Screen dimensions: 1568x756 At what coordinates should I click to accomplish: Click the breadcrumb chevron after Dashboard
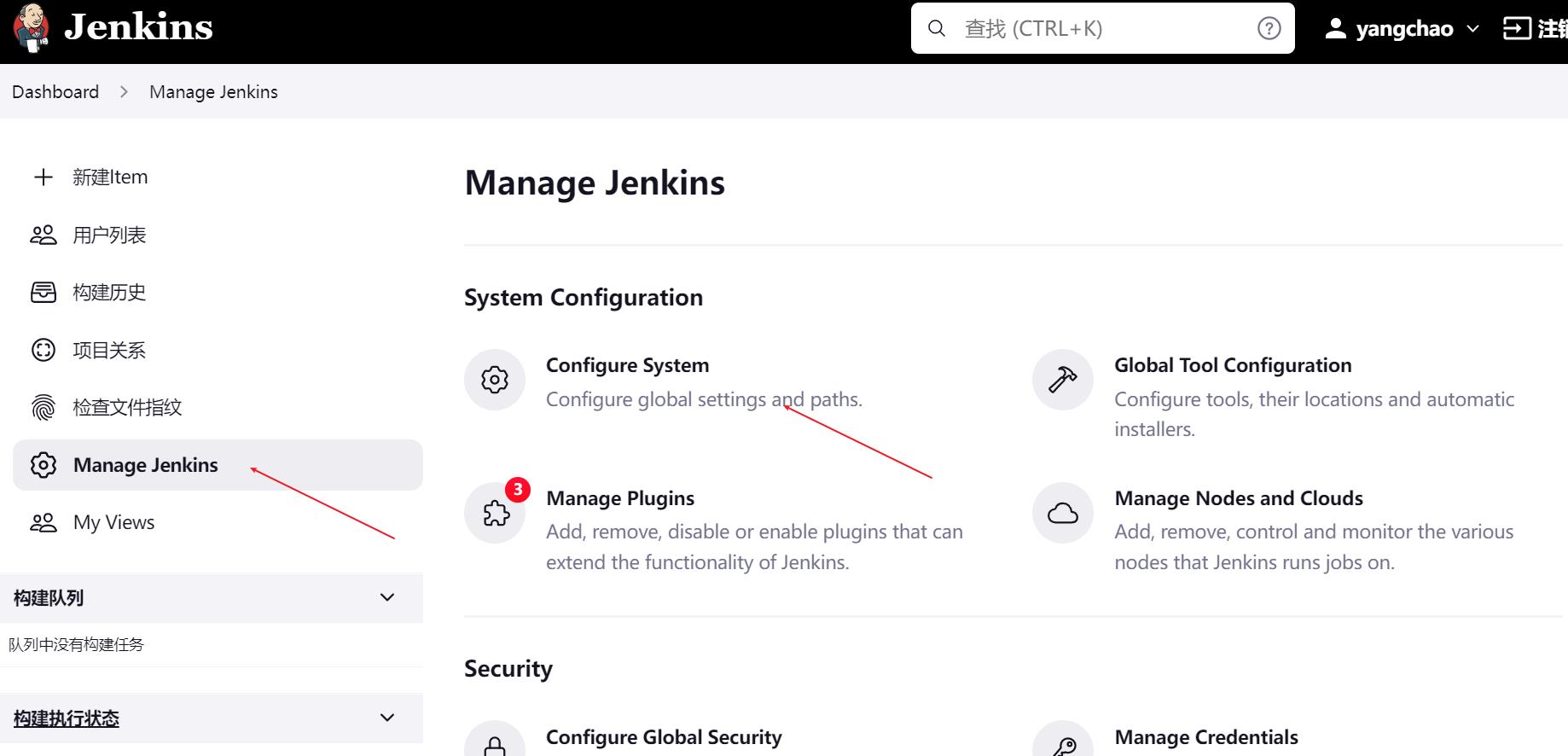(124, 91)
